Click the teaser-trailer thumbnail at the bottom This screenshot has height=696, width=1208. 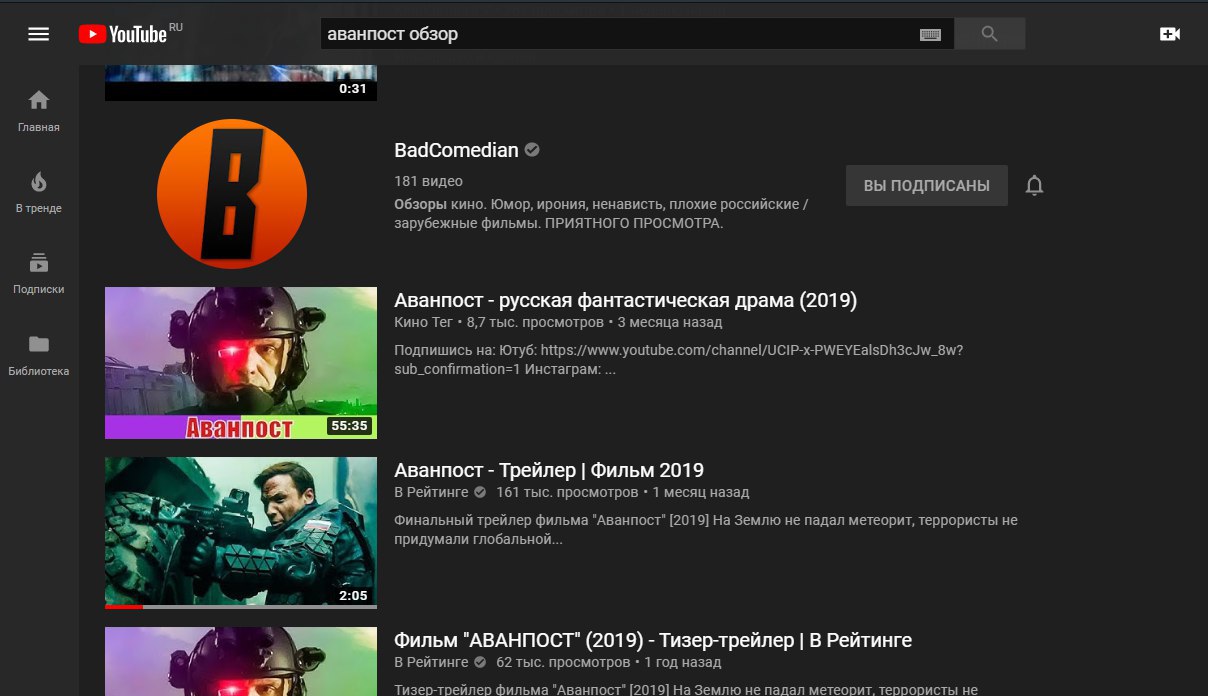pyautogui.click(x=241, y=662)
